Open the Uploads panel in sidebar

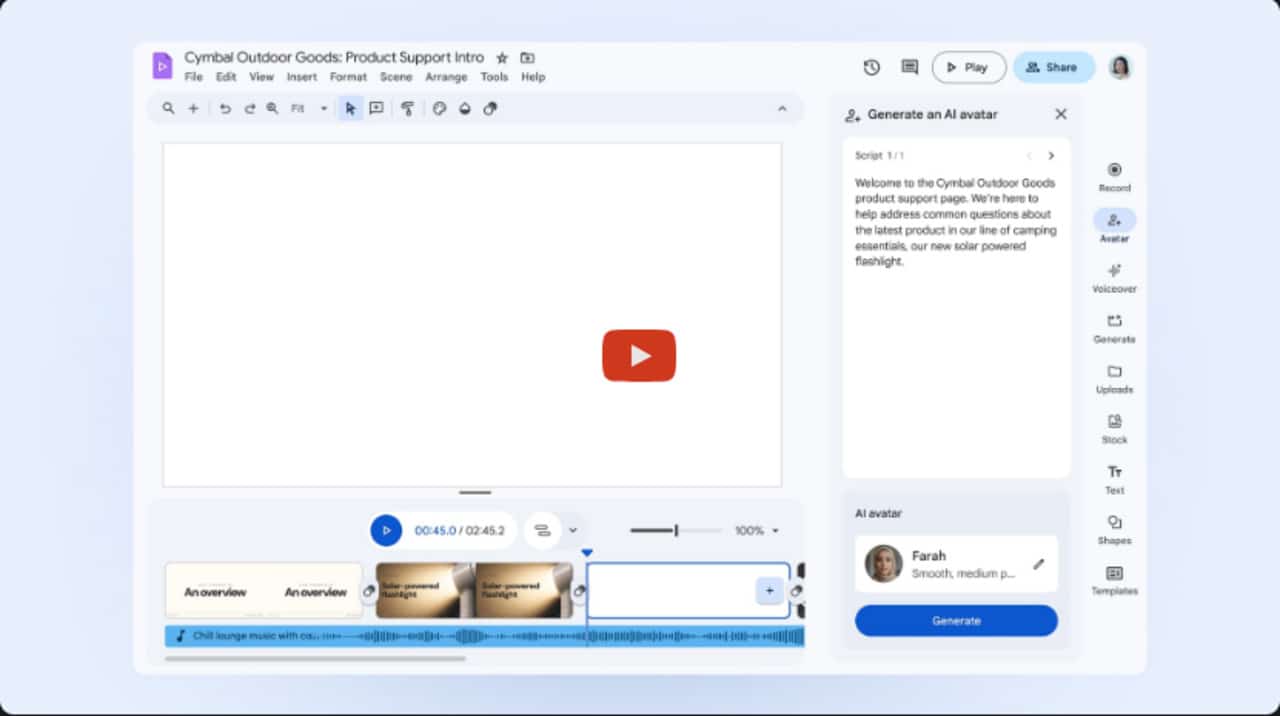coord(1115,379)
